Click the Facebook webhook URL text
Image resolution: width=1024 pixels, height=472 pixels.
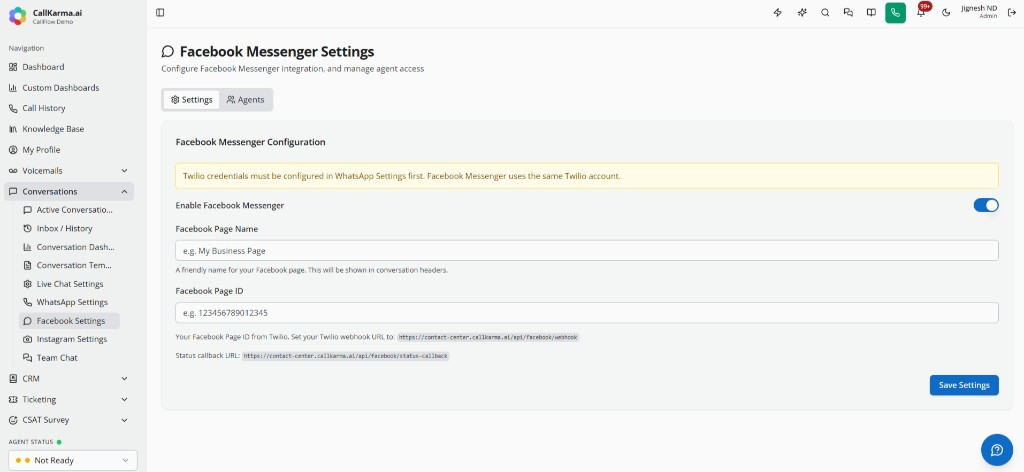click(488, 338)
